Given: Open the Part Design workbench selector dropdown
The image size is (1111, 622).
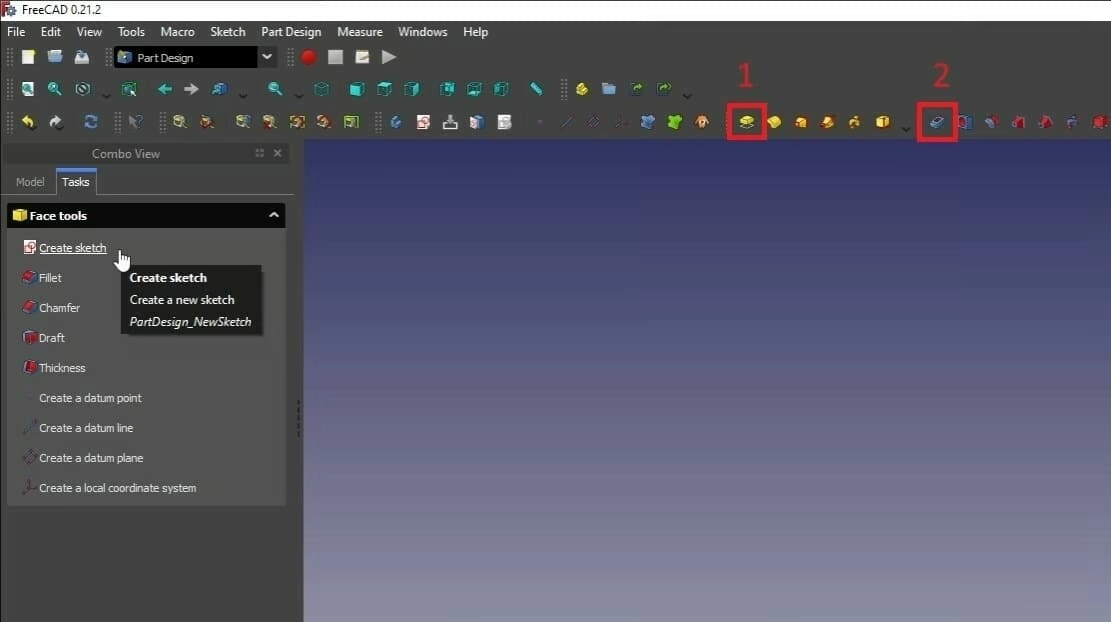Looking at the screenshot, I should point(266,57).
